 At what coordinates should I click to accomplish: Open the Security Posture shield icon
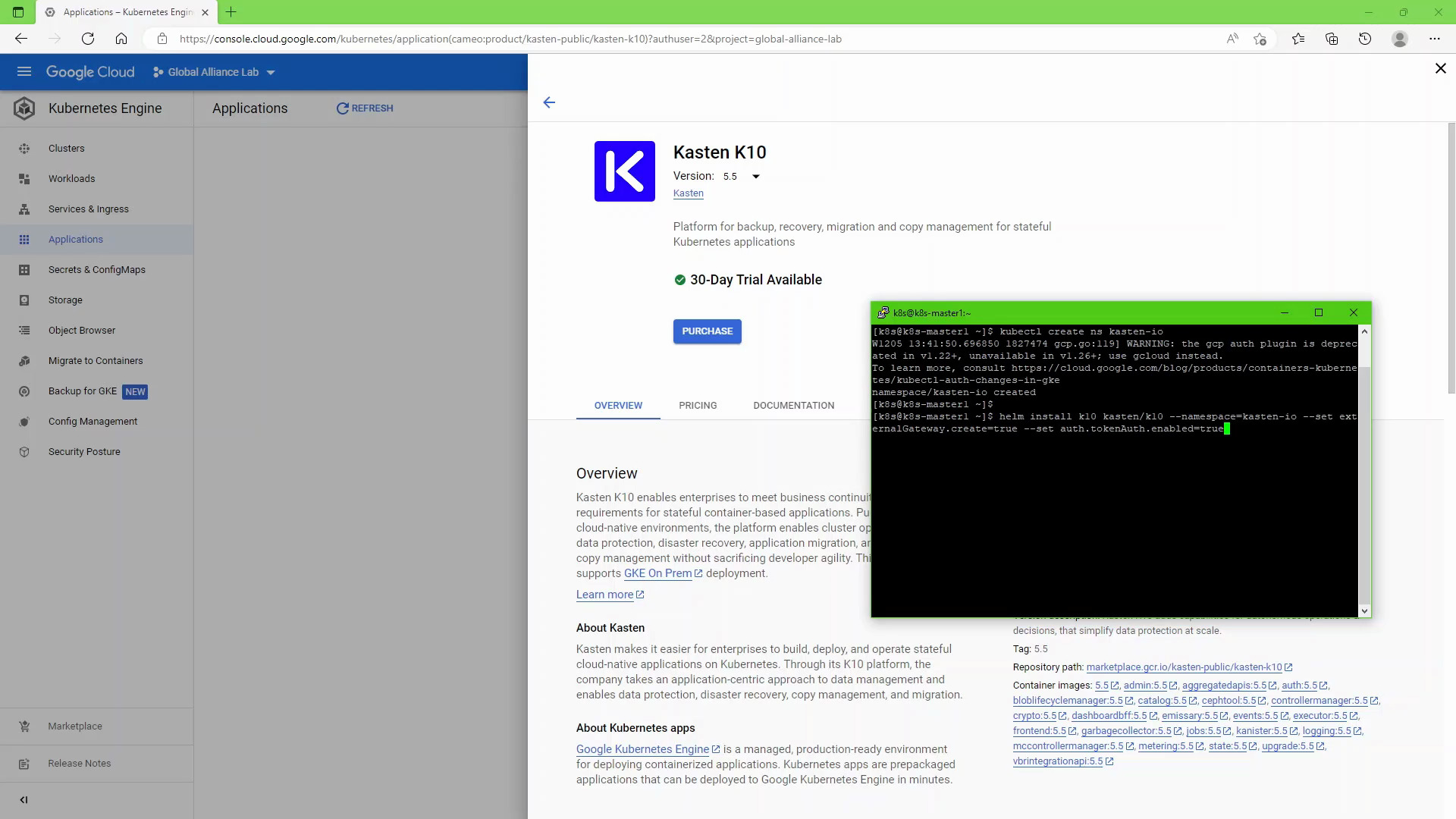[x=24, y=452]
